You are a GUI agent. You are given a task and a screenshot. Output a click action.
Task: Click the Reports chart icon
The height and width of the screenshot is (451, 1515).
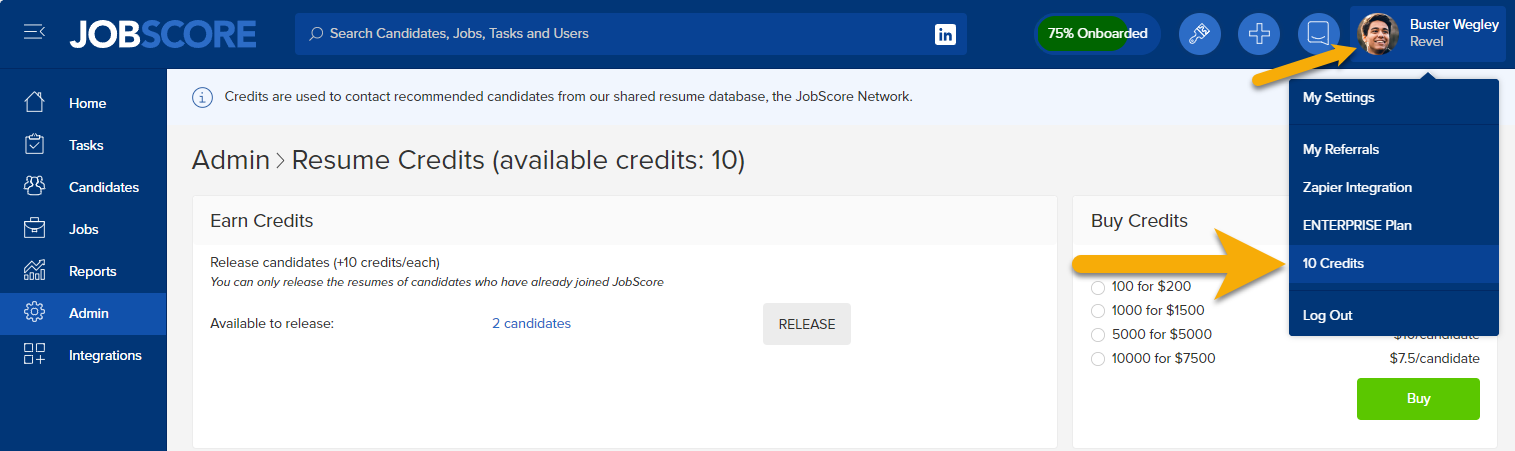[34, 270]
